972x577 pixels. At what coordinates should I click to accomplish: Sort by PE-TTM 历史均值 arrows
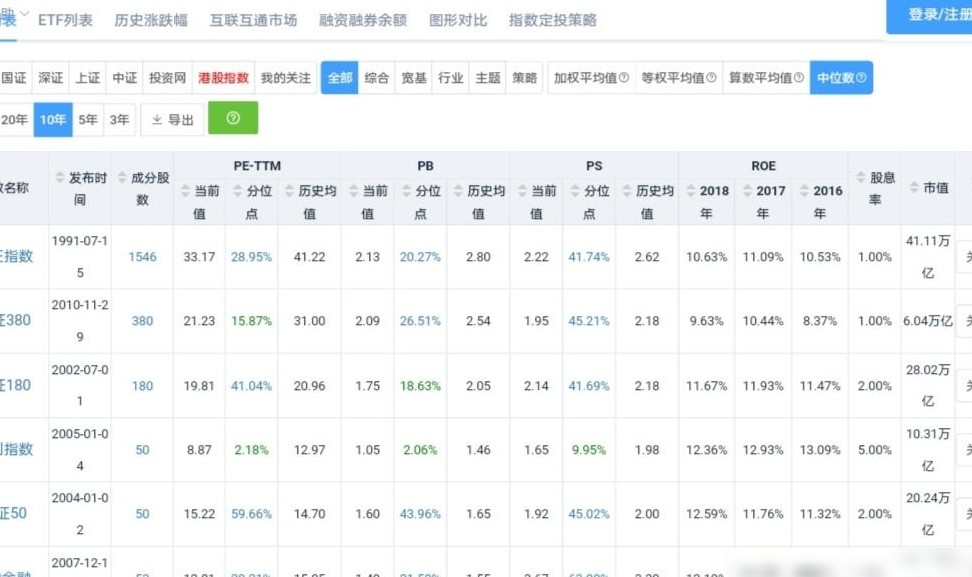289,191
